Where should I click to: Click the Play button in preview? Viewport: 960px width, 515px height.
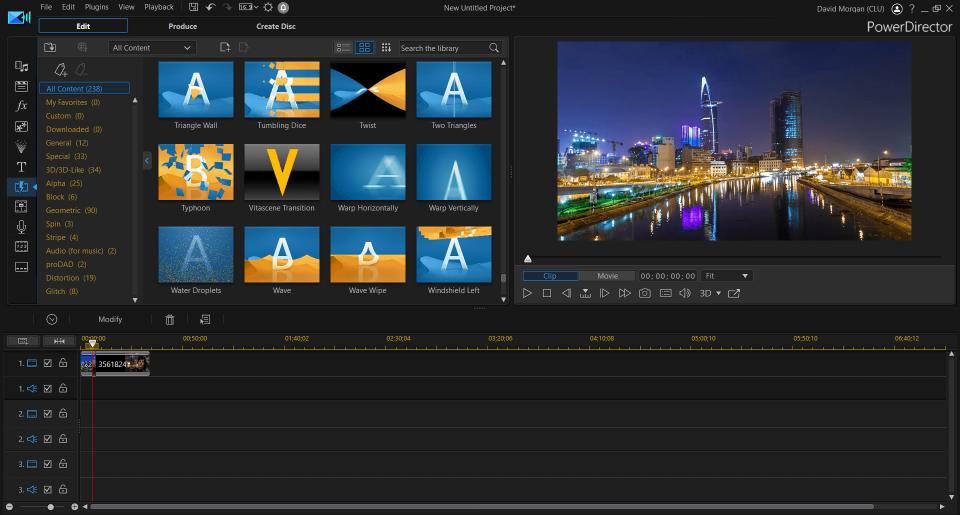point(527,293)
